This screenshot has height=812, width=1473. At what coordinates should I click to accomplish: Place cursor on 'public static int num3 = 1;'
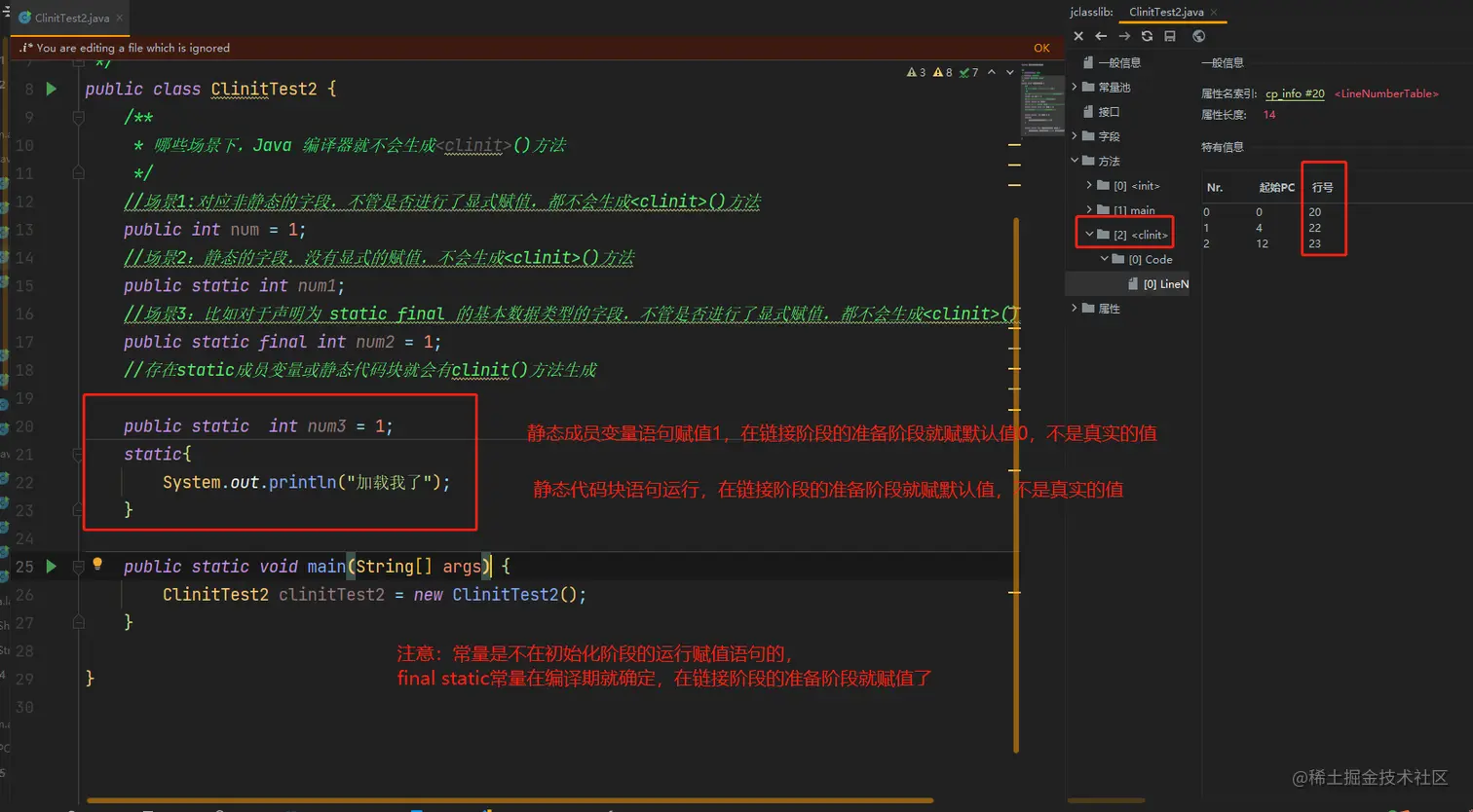coord(258,426)
